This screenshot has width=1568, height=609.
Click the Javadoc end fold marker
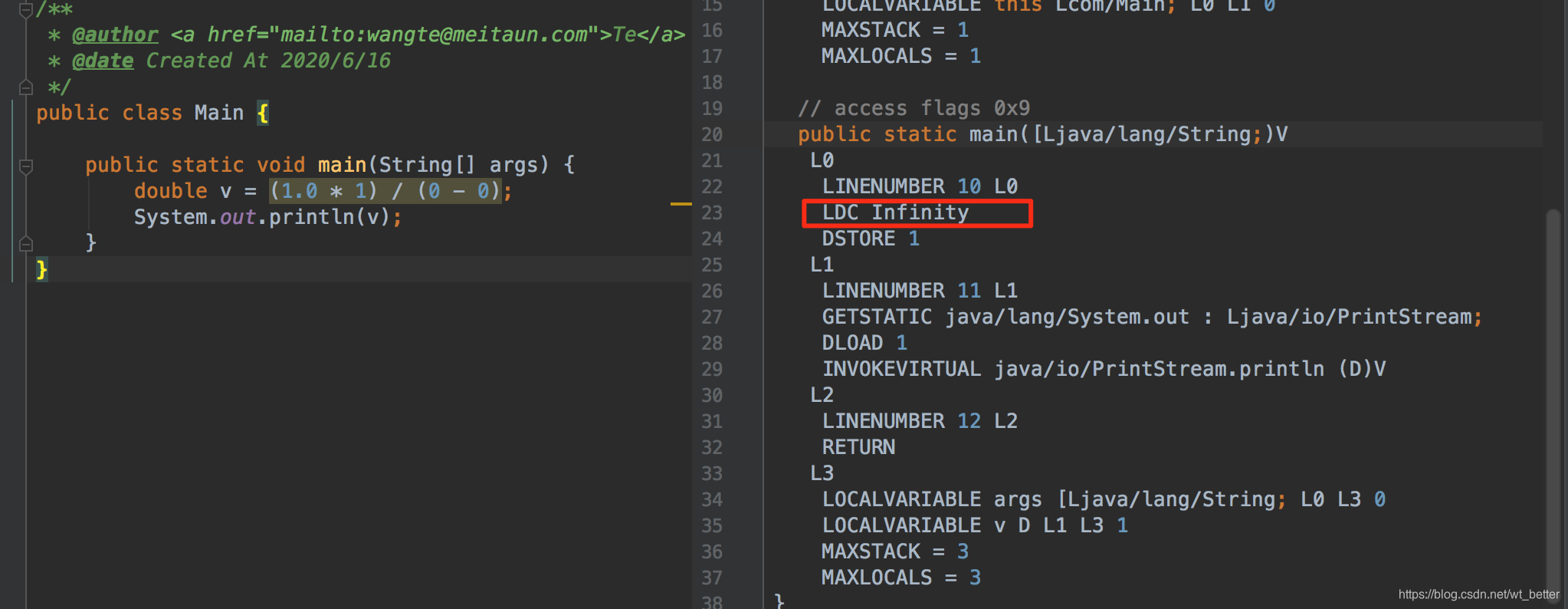point(25,87)
